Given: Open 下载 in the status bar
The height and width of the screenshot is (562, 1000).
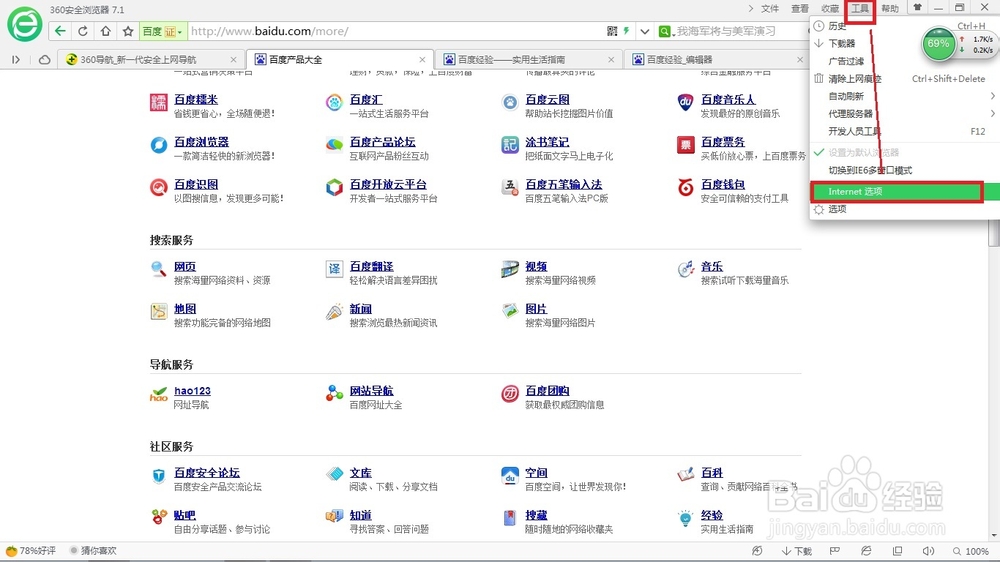Looking at the screenshot, I should 797,551.
